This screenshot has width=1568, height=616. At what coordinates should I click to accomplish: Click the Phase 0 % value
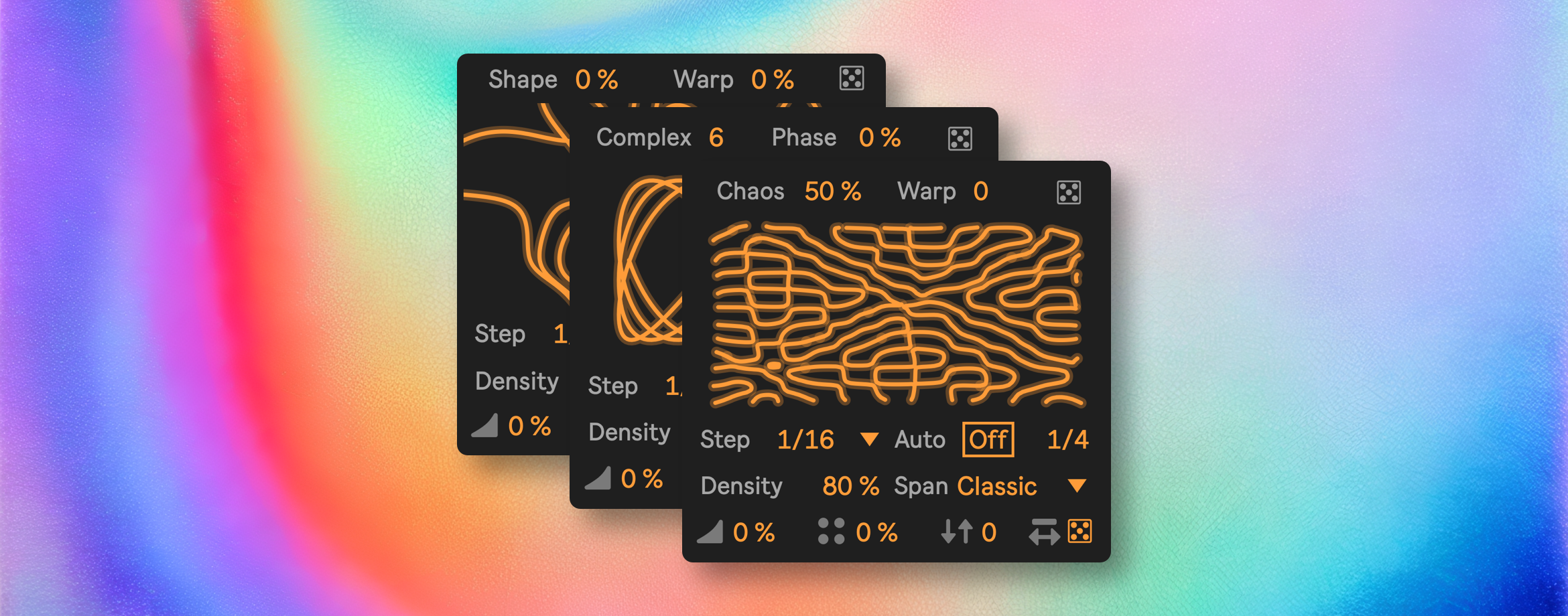[880, 138]
